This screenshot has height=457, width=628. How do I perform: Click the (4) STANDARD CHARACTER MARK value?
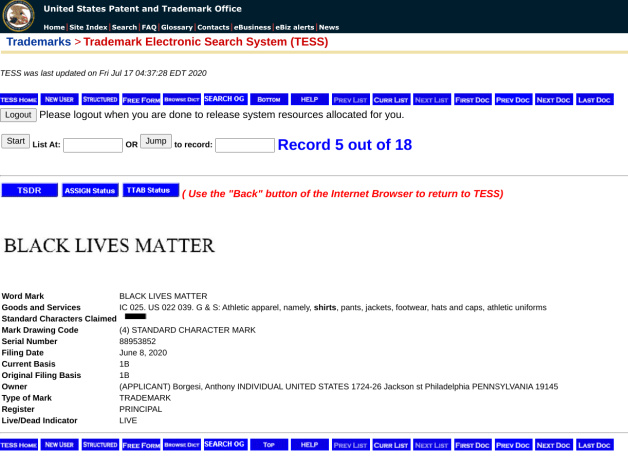(187, 330)
